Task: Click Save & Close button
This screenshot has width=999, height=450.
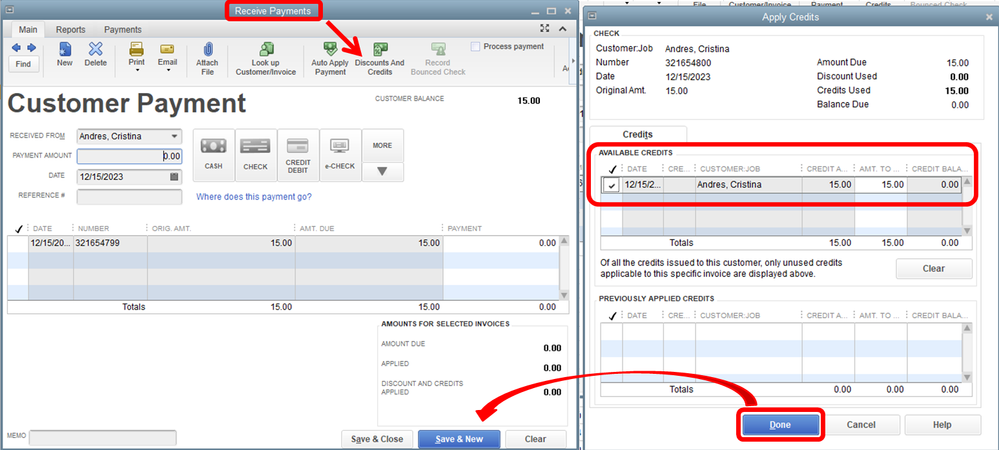Action: 378,439
